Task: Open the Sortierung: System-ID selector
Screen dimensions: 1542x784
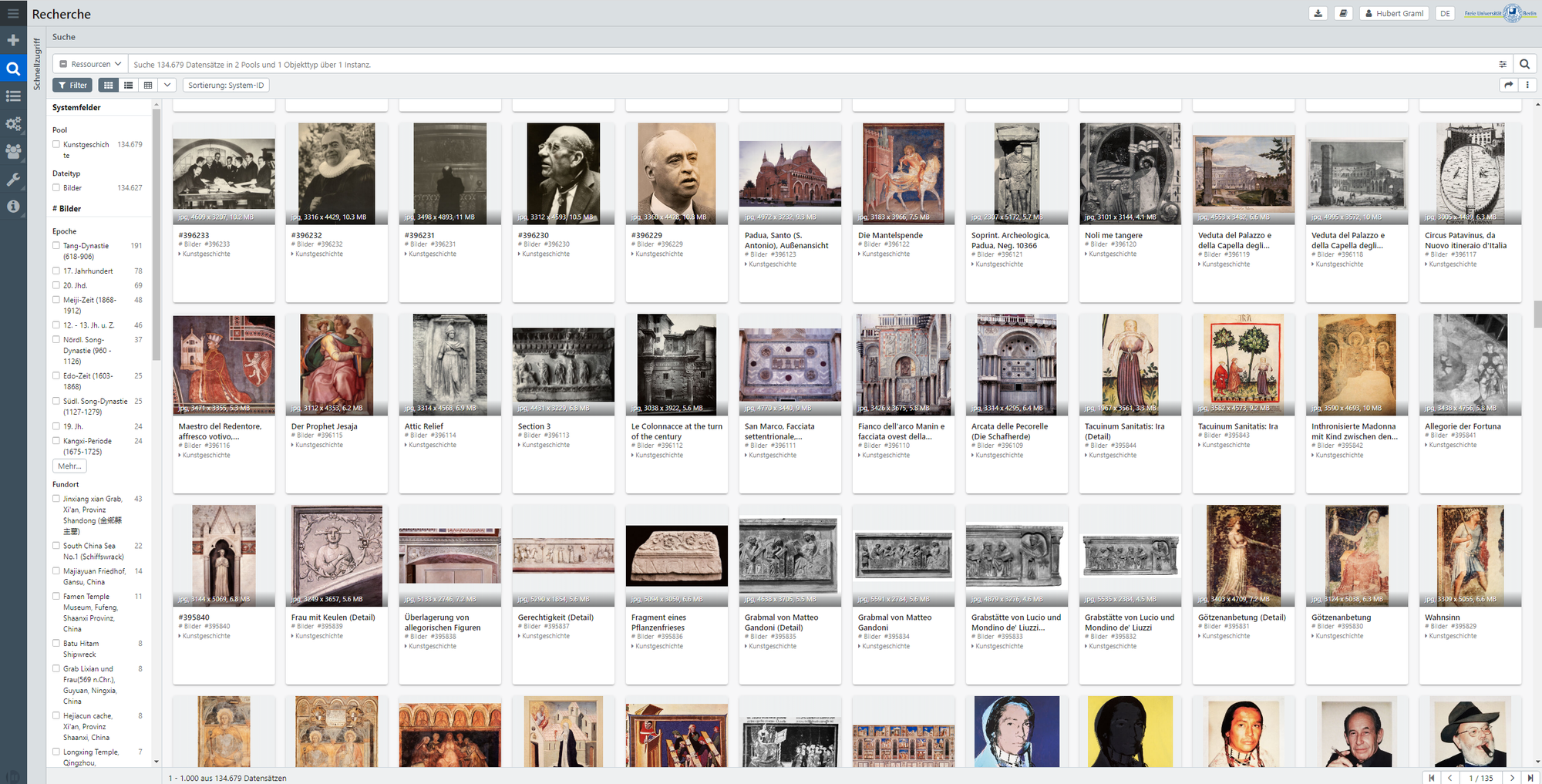Action: tap(226, 85)
